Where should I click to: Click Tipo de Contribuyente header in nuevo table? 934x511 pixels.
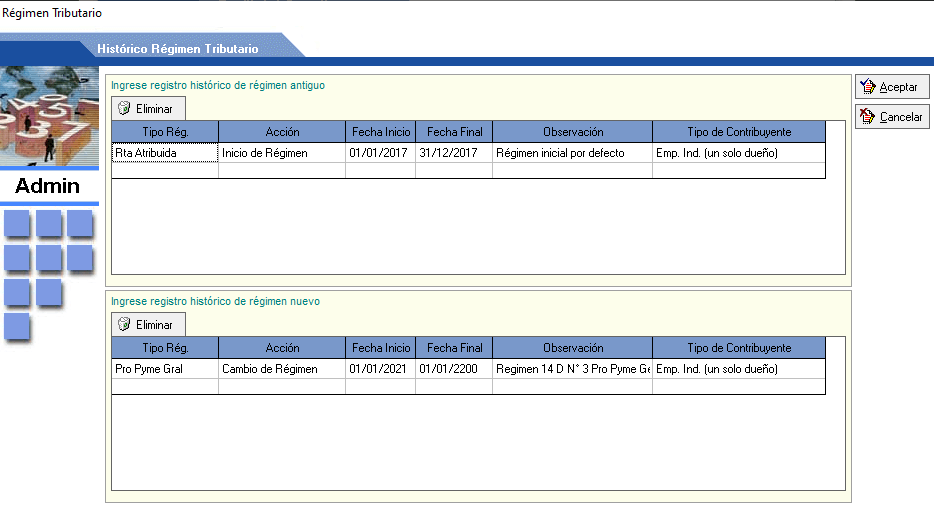[x=739, y=348]
